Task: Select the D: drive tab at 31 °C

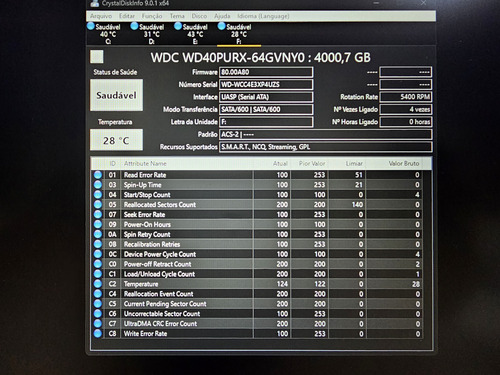Action: pos(148,34)
